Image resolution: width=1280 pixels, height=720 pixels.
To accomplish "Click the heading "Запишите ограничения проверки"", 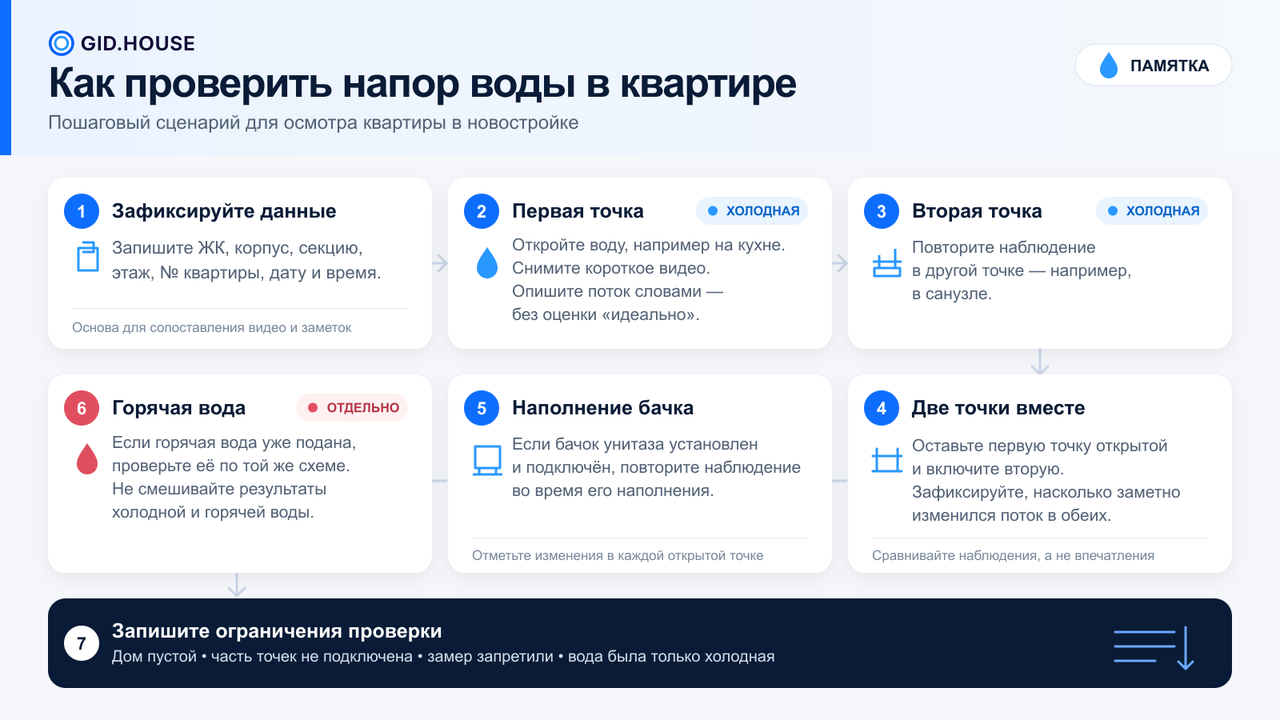I will click(277, 632).
